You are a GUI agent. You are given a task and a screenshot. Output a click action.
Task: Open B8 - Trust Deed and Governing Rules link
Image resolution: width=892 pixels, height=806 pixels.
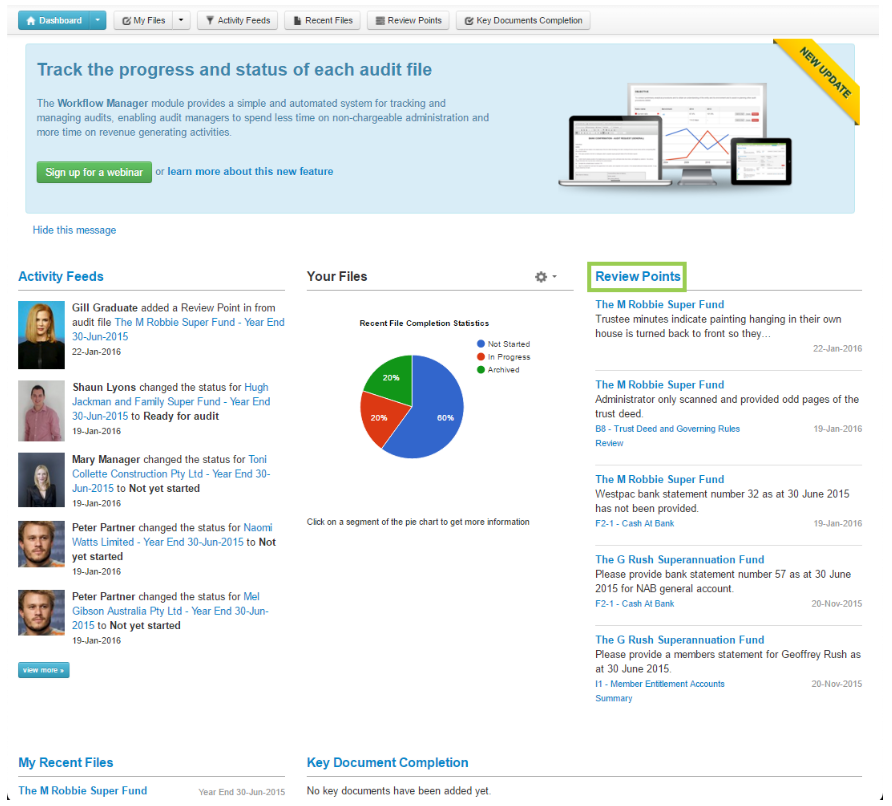[x=667, y=429]
